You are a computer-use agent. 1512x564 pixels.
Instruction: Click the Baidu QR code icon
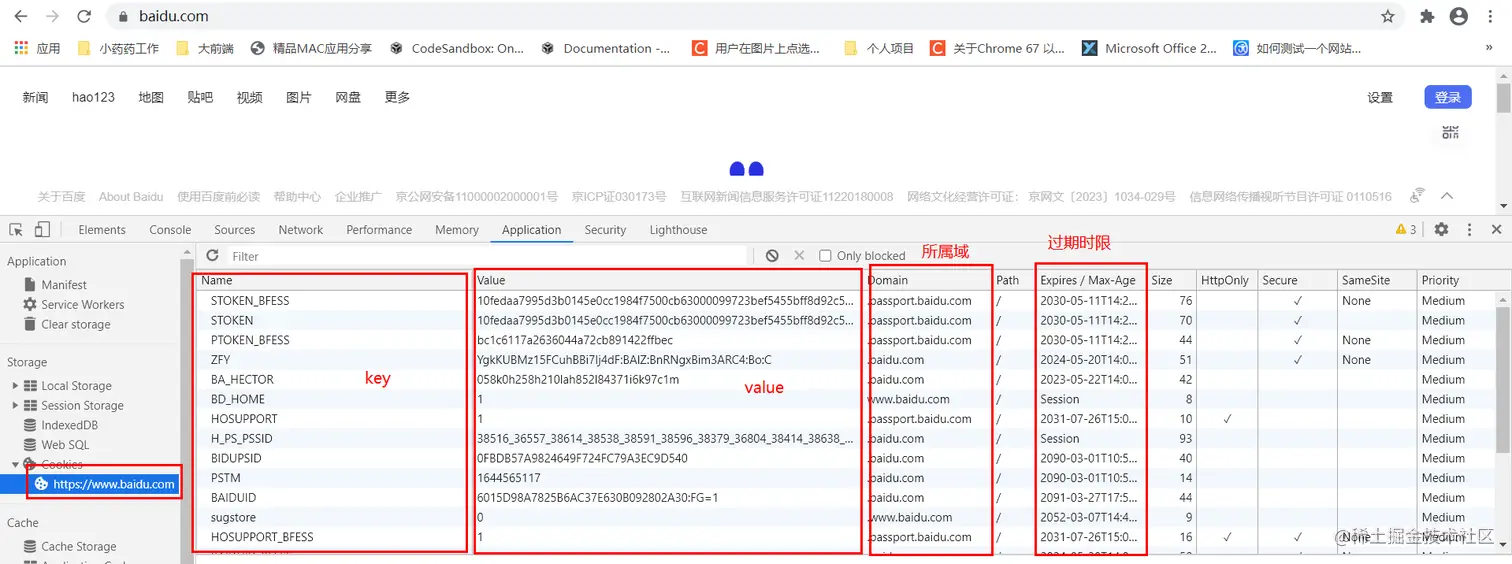1450,132
